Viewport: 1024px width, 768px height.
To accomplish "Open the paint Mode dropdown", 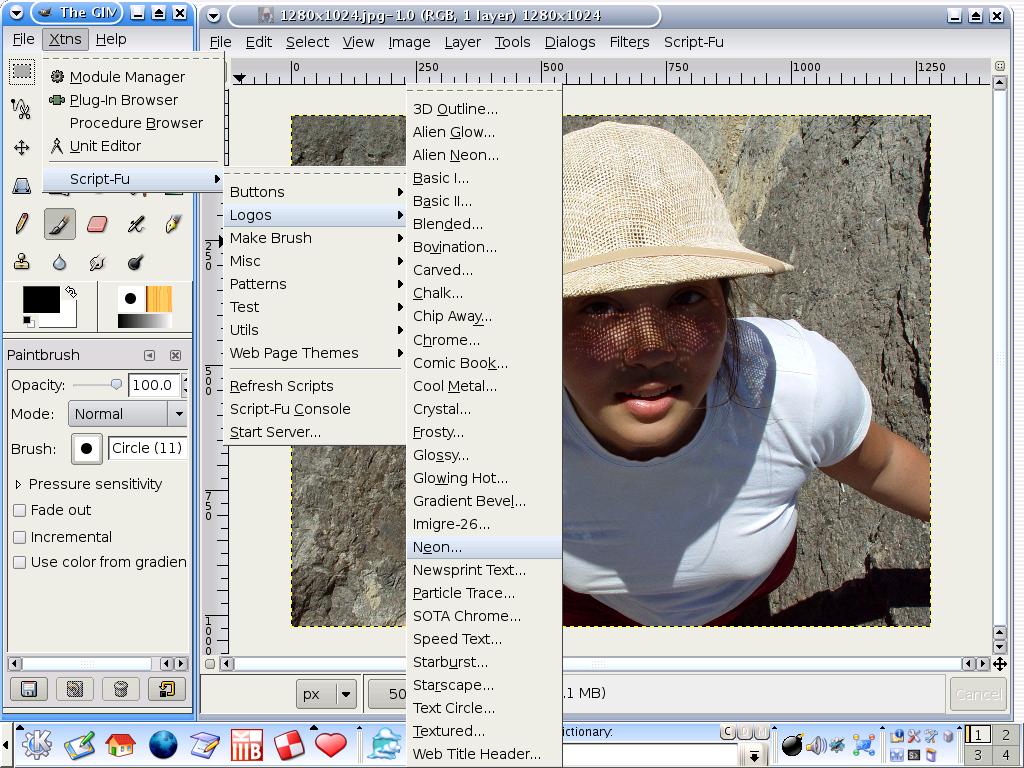I will [127, 414].
